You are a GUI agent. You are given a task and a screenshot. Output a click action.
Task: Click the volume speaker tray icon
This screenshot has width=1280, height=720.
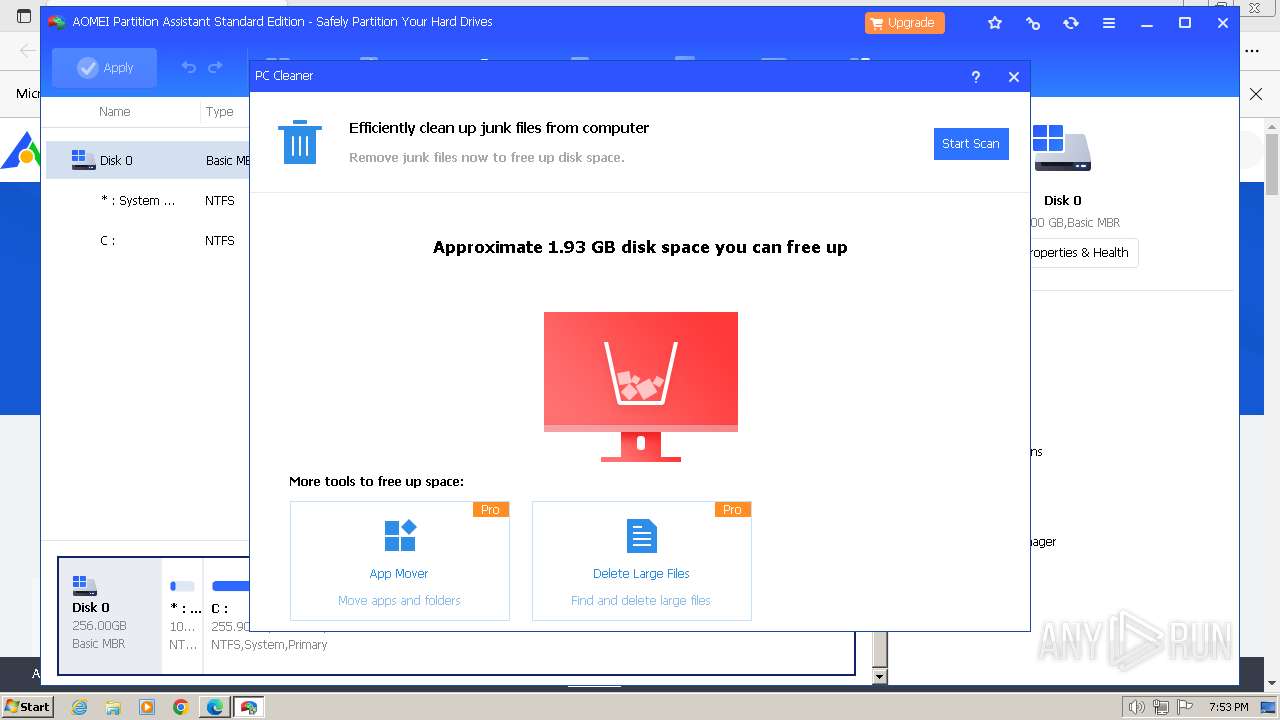point(1137,707)
